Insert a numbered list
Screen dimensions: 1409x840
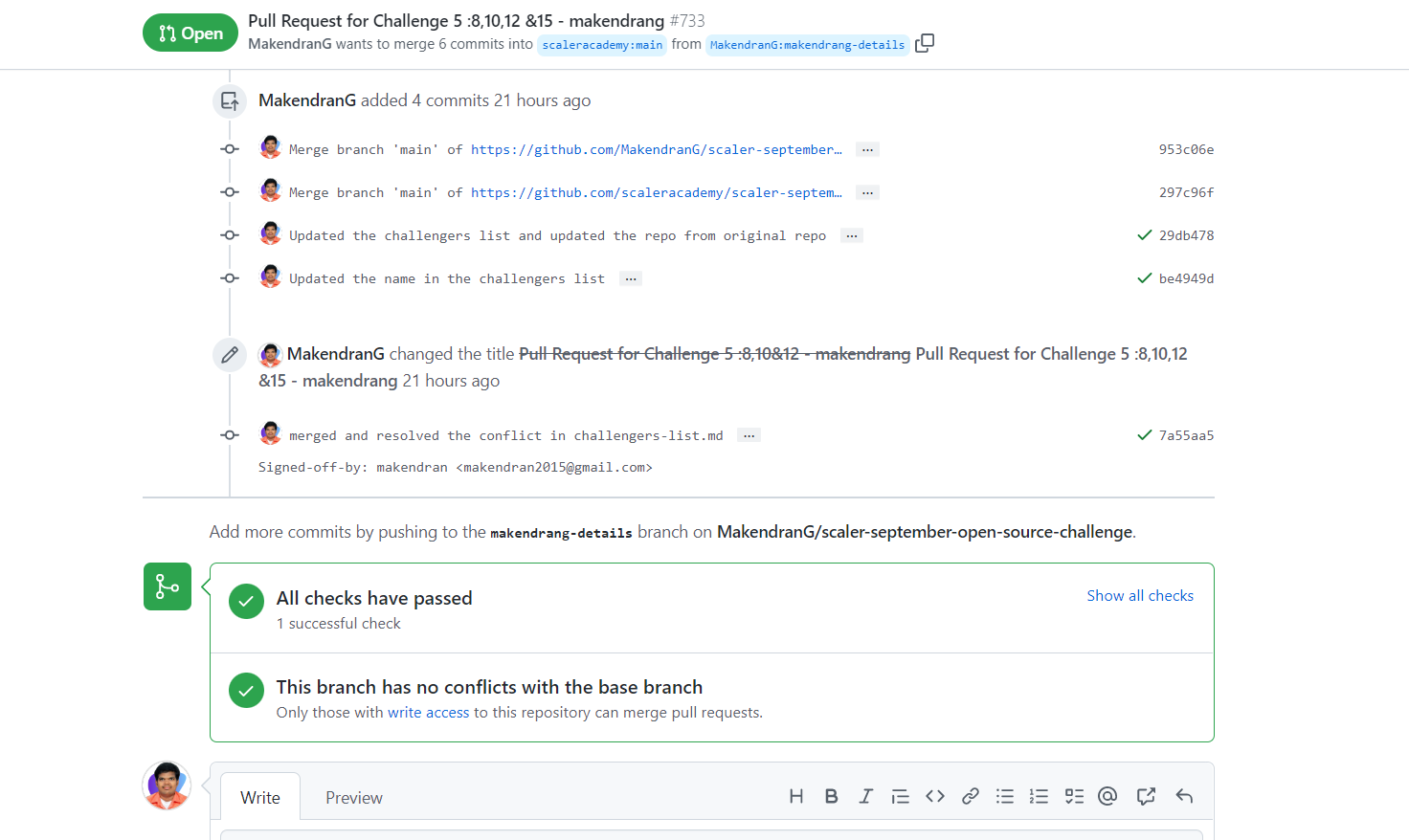1039,796
